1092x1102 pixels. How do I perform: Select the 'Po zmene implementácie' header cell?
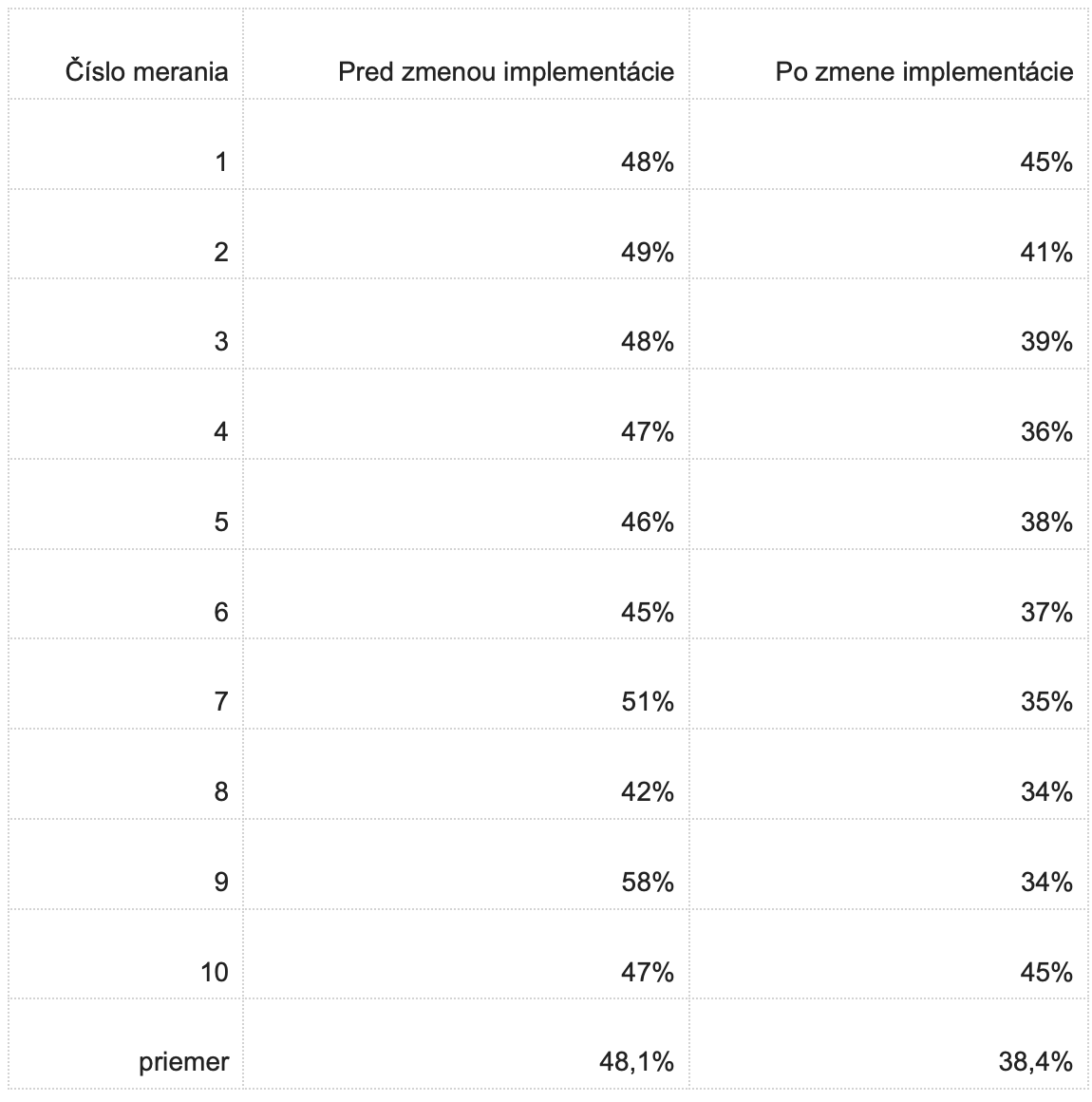tap(888, 54)
